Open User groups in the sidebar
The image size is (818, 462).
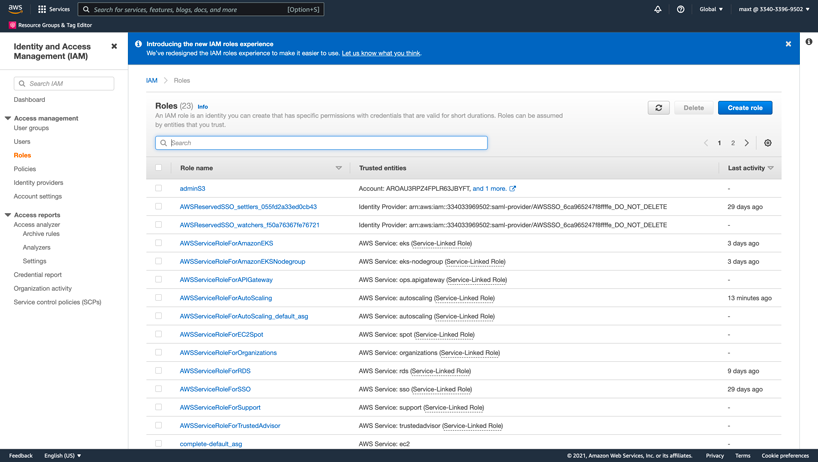click(x=31, y=128)
